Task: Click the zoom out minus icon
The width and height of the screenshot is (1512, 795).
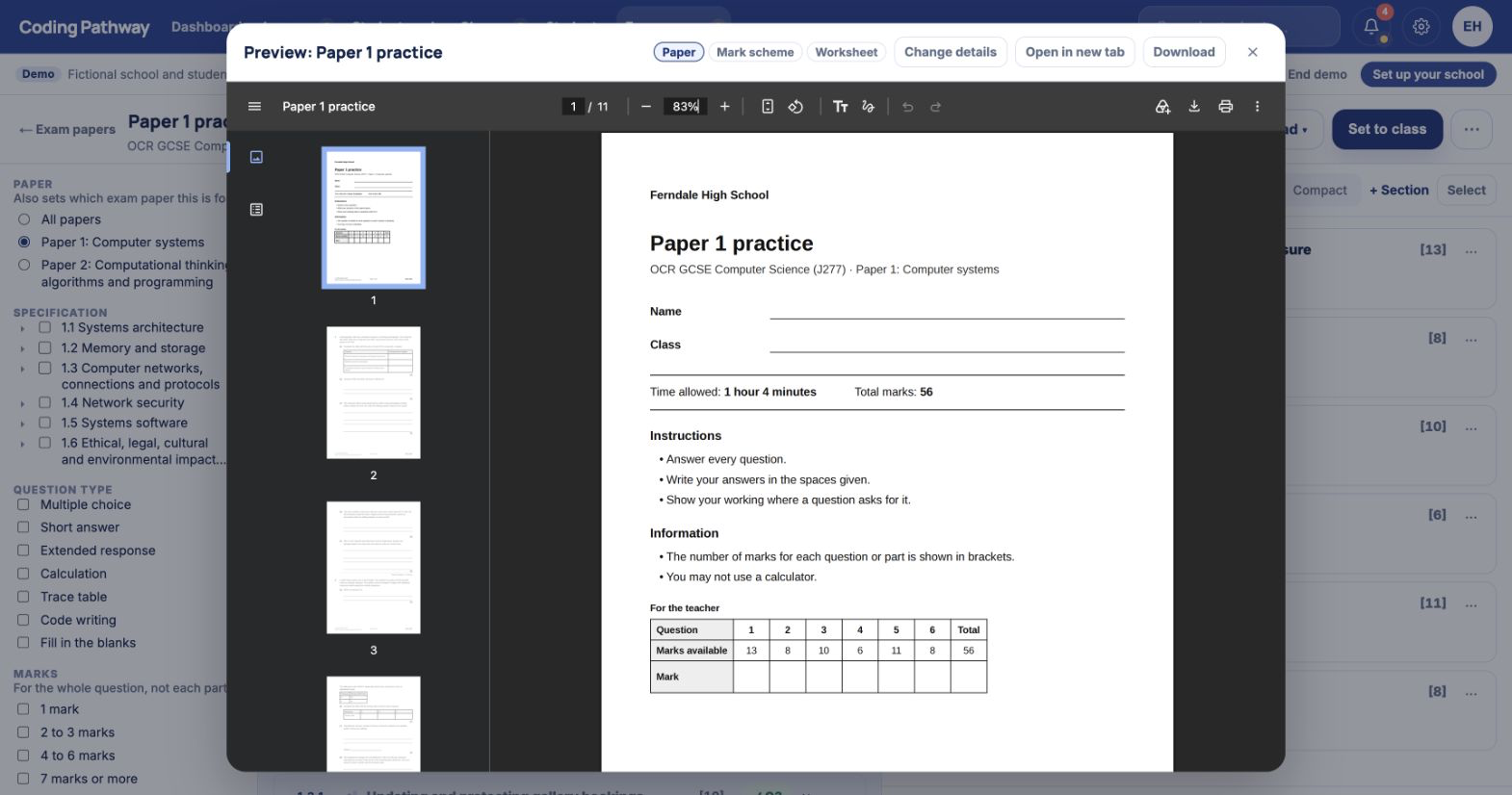Action: click(646, 107)
